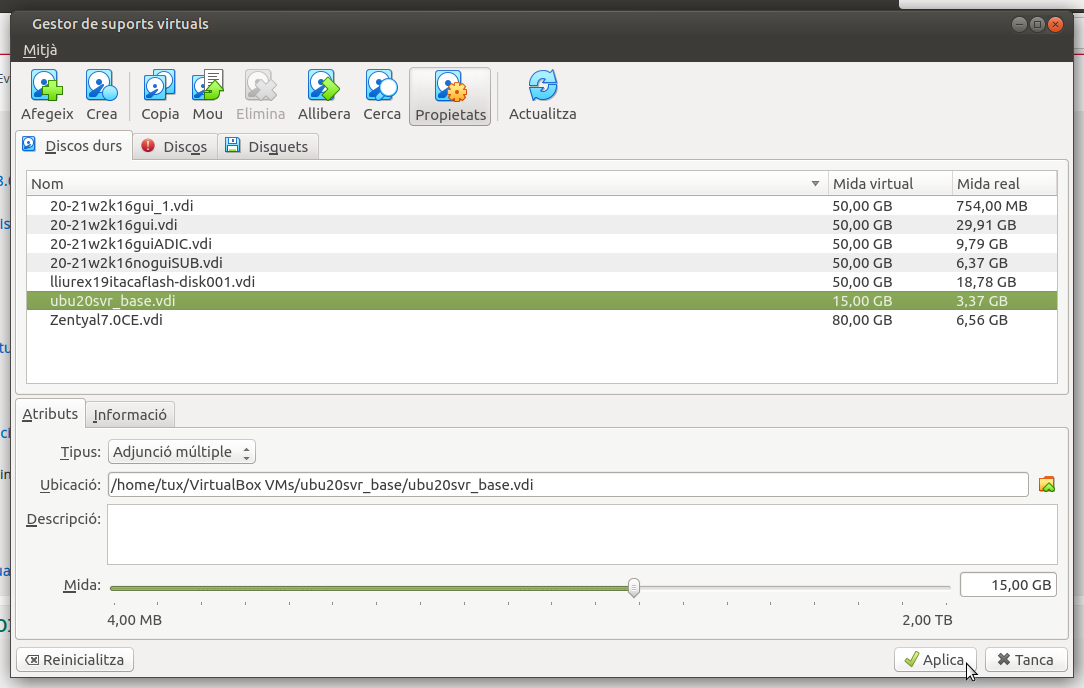Click the Aplica button

point(934,660)
